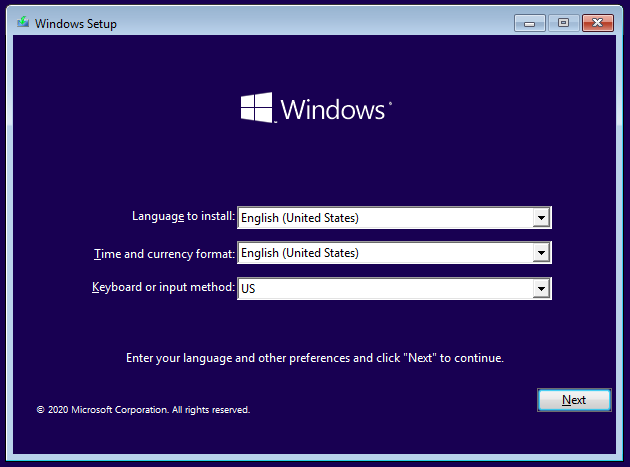Click the 'Language to install:' label

tap(184, 216)
